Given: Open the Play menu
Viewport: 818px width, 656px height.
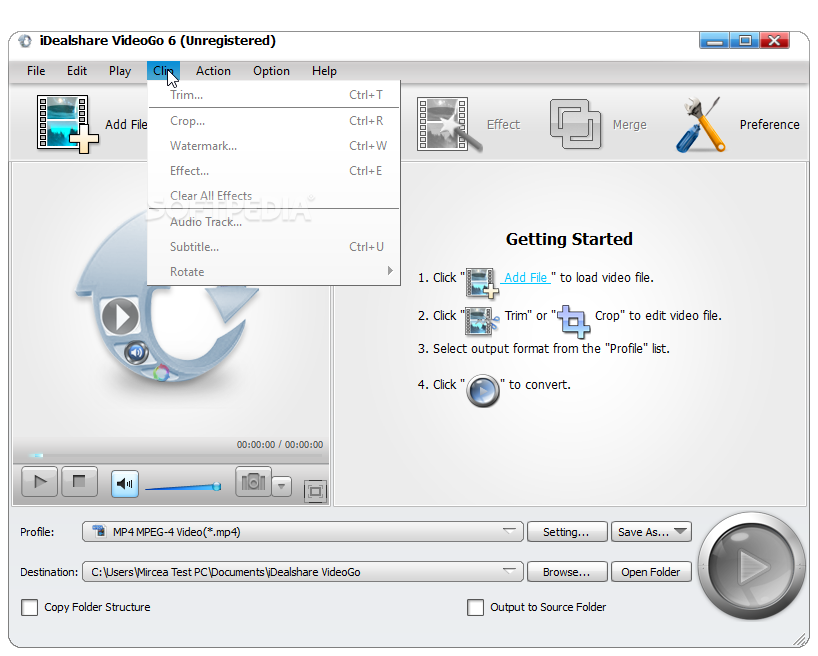Looking at the screenshot, I should click(119, 71).
